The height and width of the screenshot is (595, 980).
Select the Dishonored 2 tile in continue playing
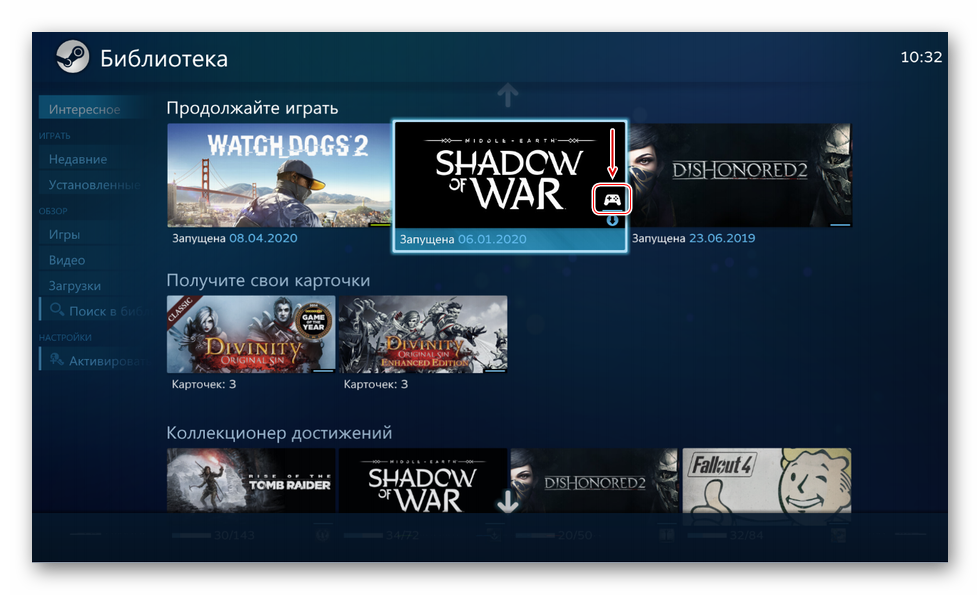740,175
